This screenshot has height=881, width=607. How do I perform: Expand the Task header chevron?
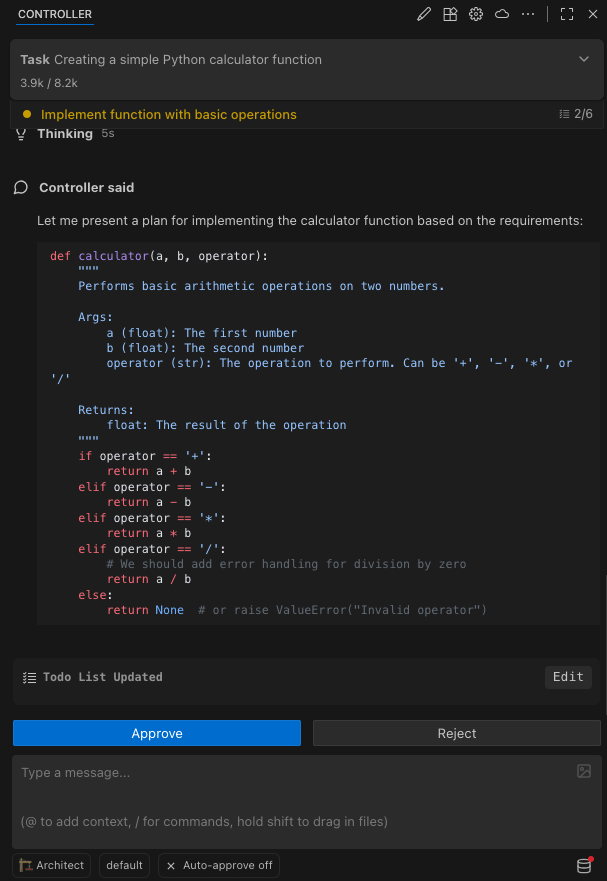584,60
